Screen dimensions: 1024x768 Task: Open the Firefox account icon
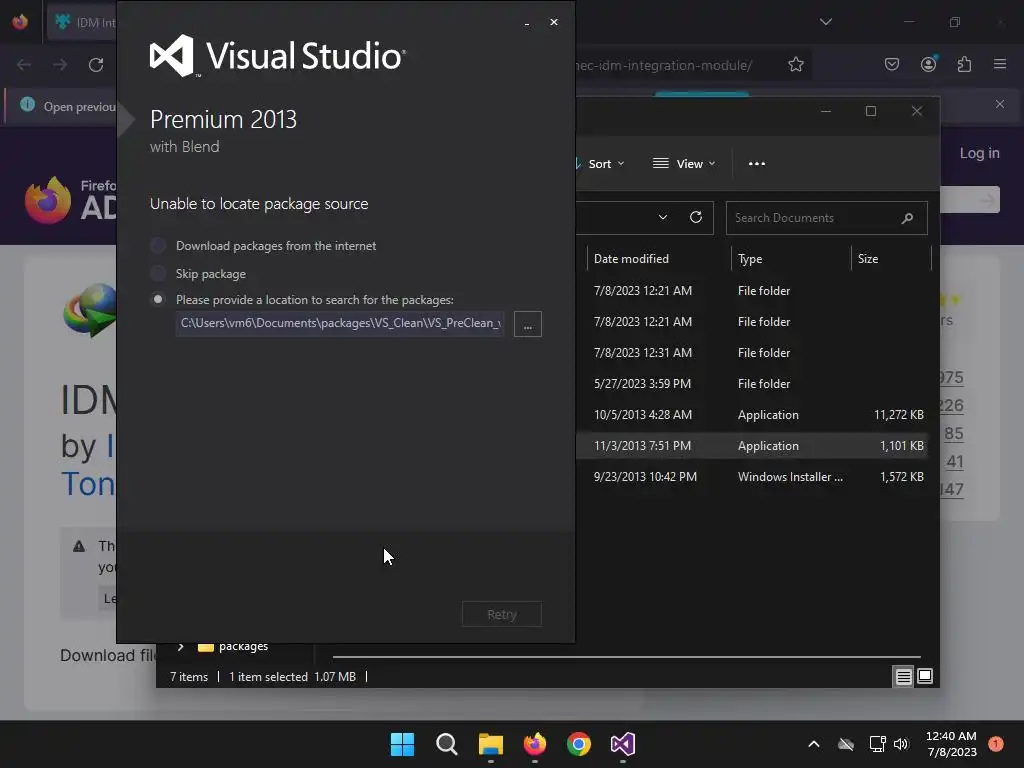(929, 64)
